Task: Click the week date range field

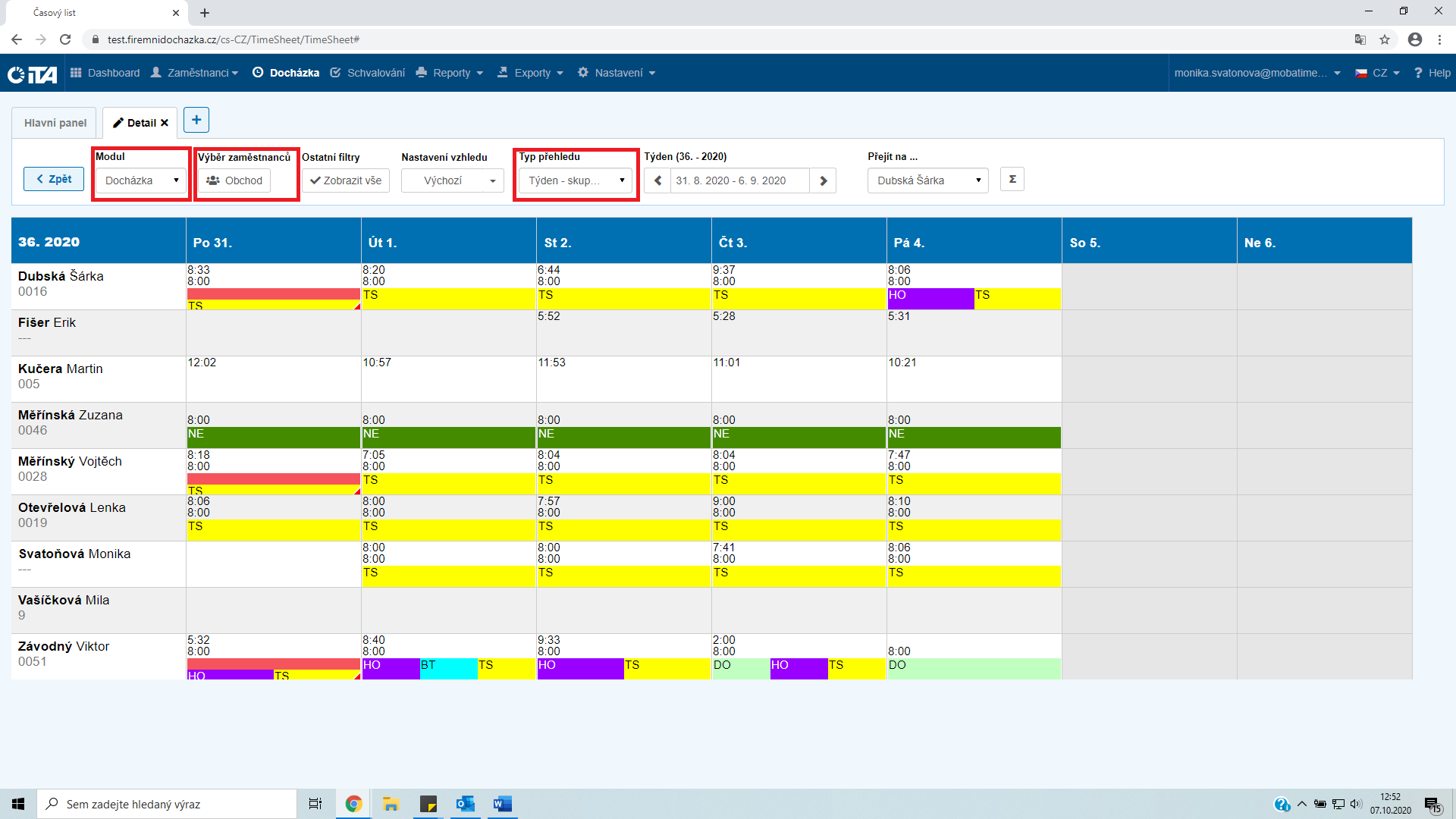Action: point(739,180)
